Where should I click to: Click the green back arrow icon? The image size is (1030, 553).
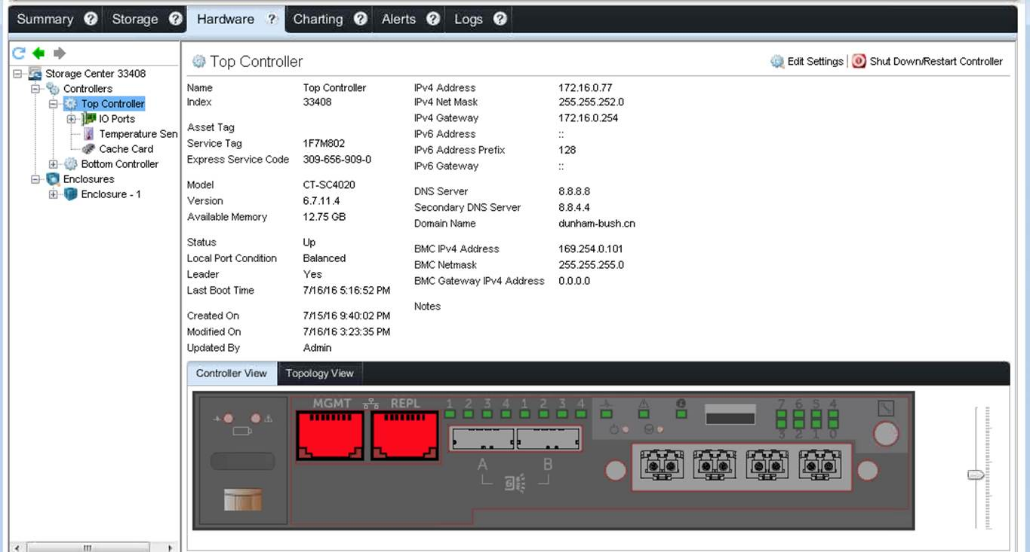(39, 53)
